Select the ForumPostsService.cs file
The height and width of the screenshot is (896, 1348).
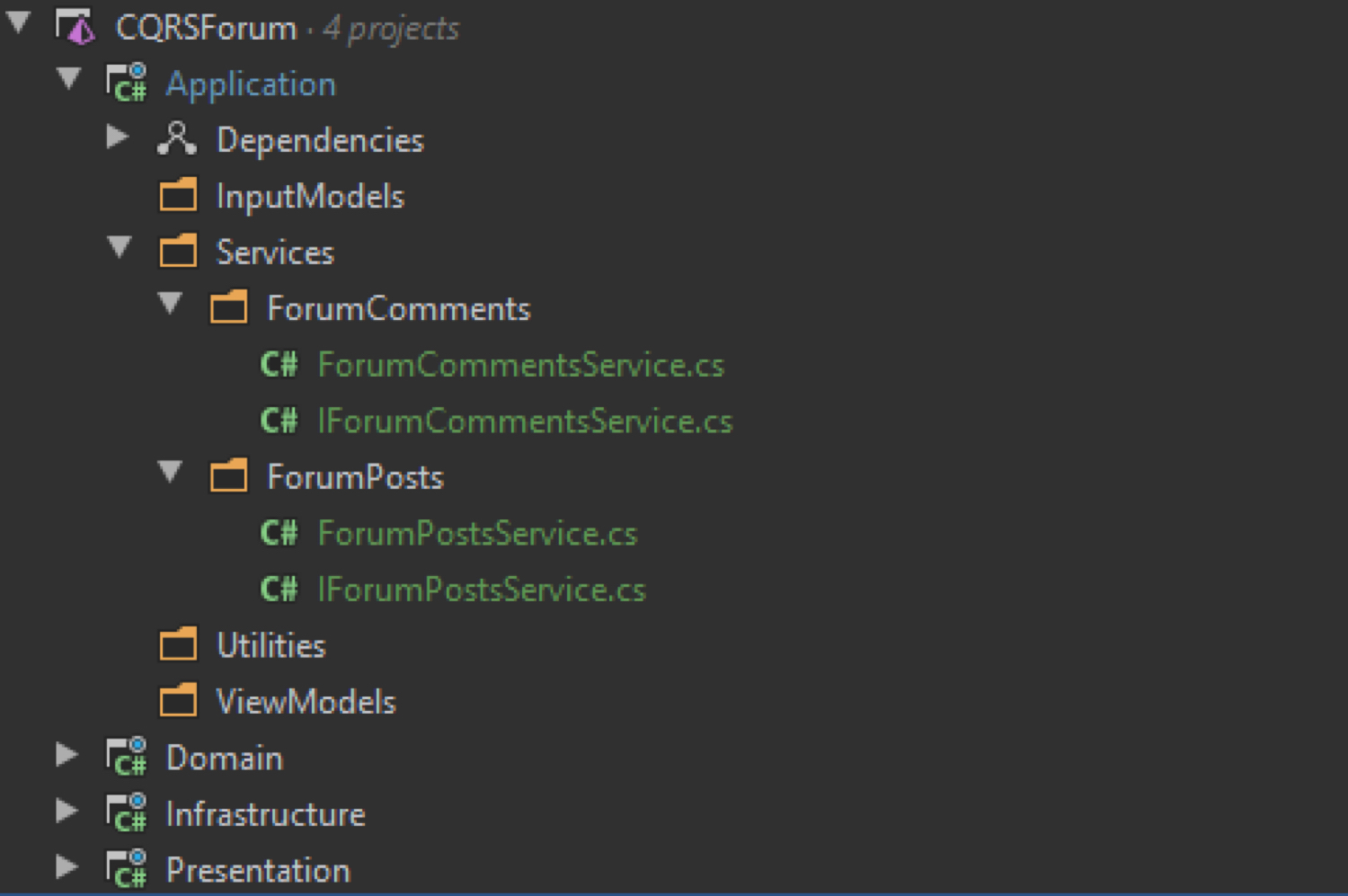click(x=477, y=534)
